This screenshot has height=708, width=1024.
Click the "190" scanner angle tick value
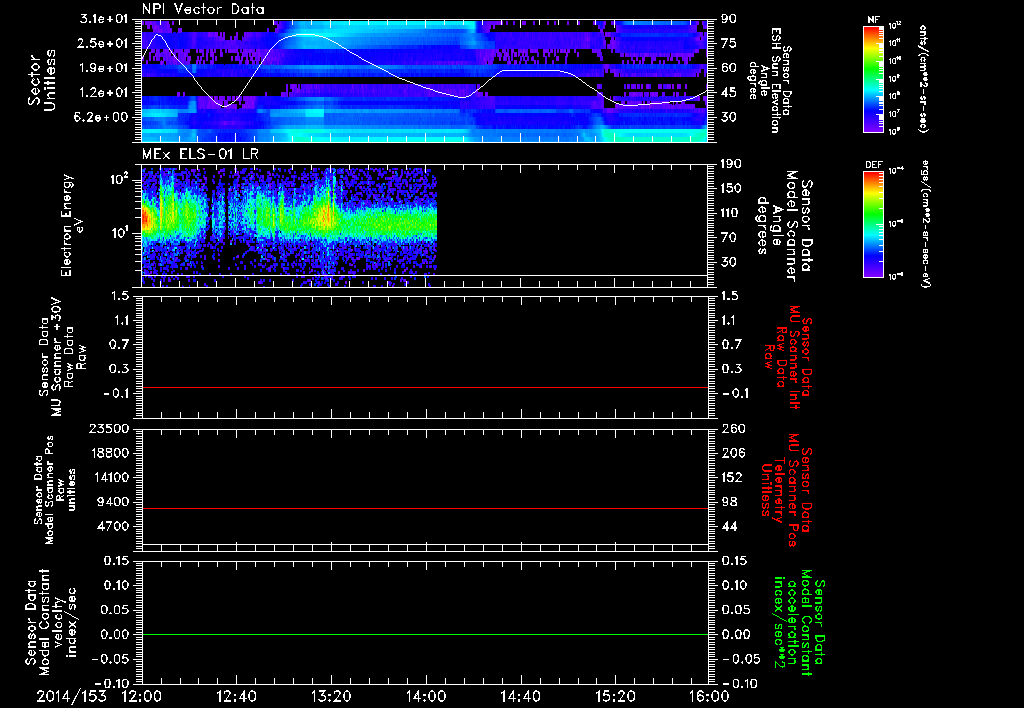[x=731, y=164]
